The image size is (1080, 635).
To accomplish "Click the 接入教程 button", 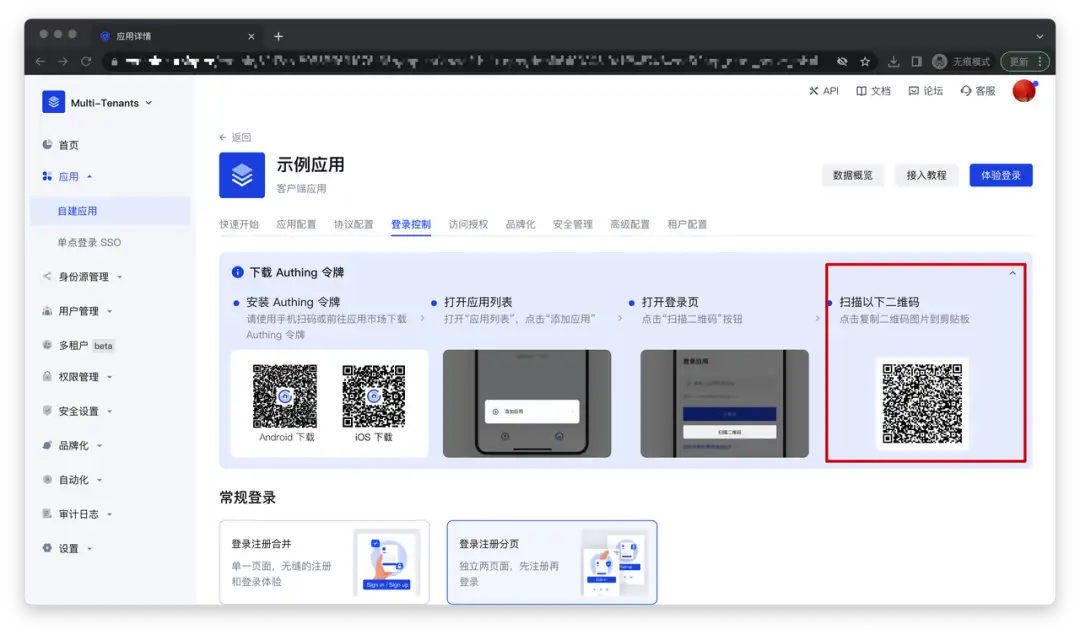I will [926, 175].
